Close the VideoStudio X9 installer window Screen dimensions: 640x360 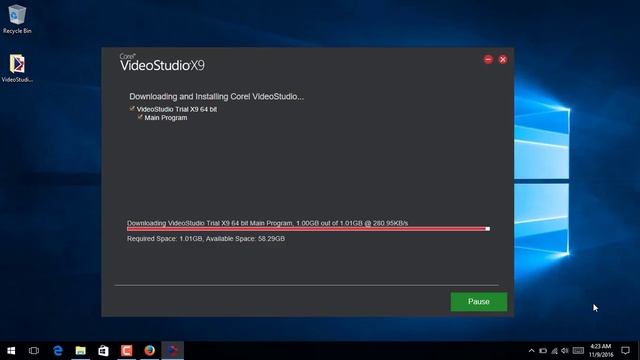503,60
